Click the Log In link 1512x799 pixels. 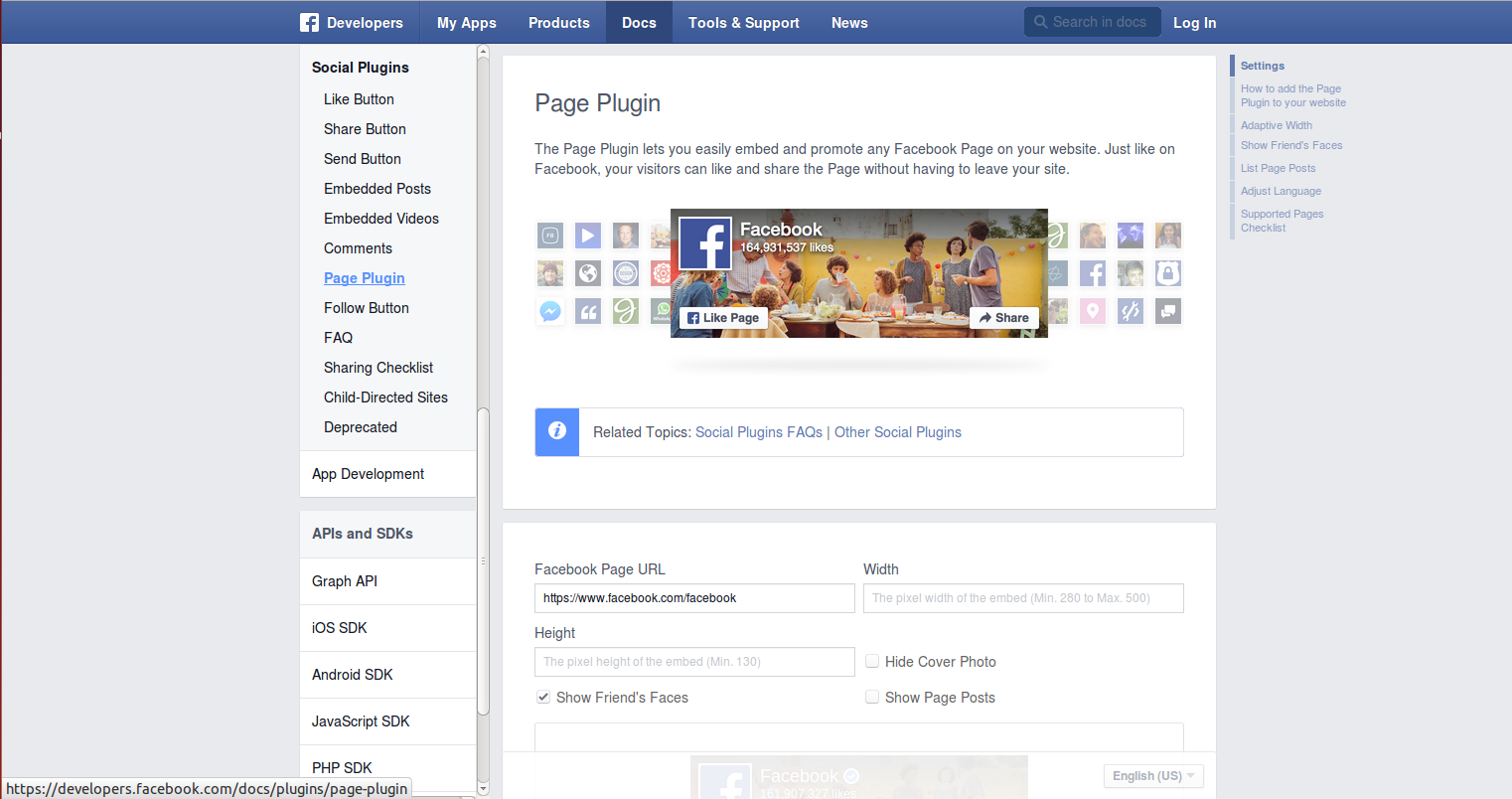1195,22
